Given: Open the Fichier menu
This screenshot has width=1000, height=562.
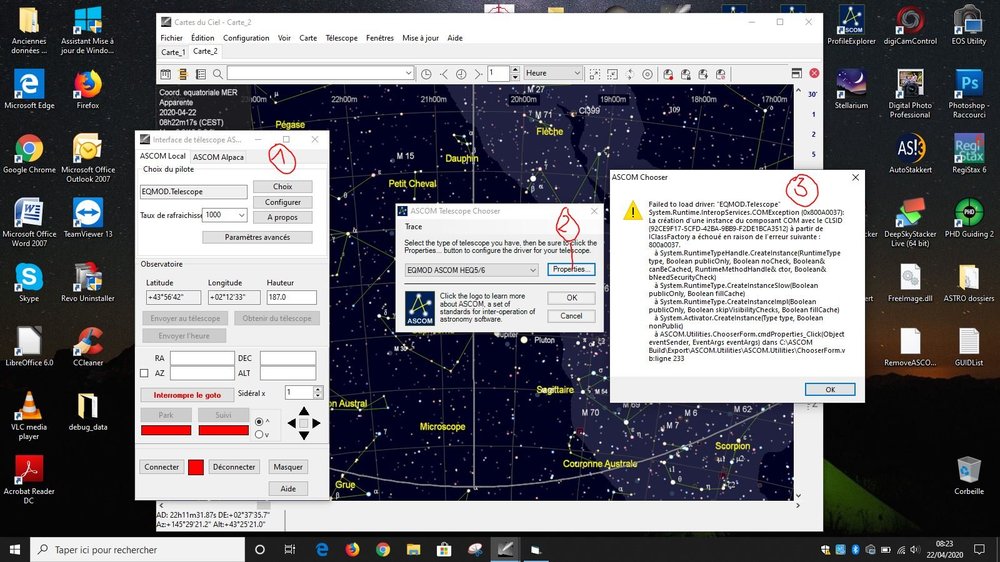Looking at the screenshot, I should pyautogui.click(x=172, y=38).
